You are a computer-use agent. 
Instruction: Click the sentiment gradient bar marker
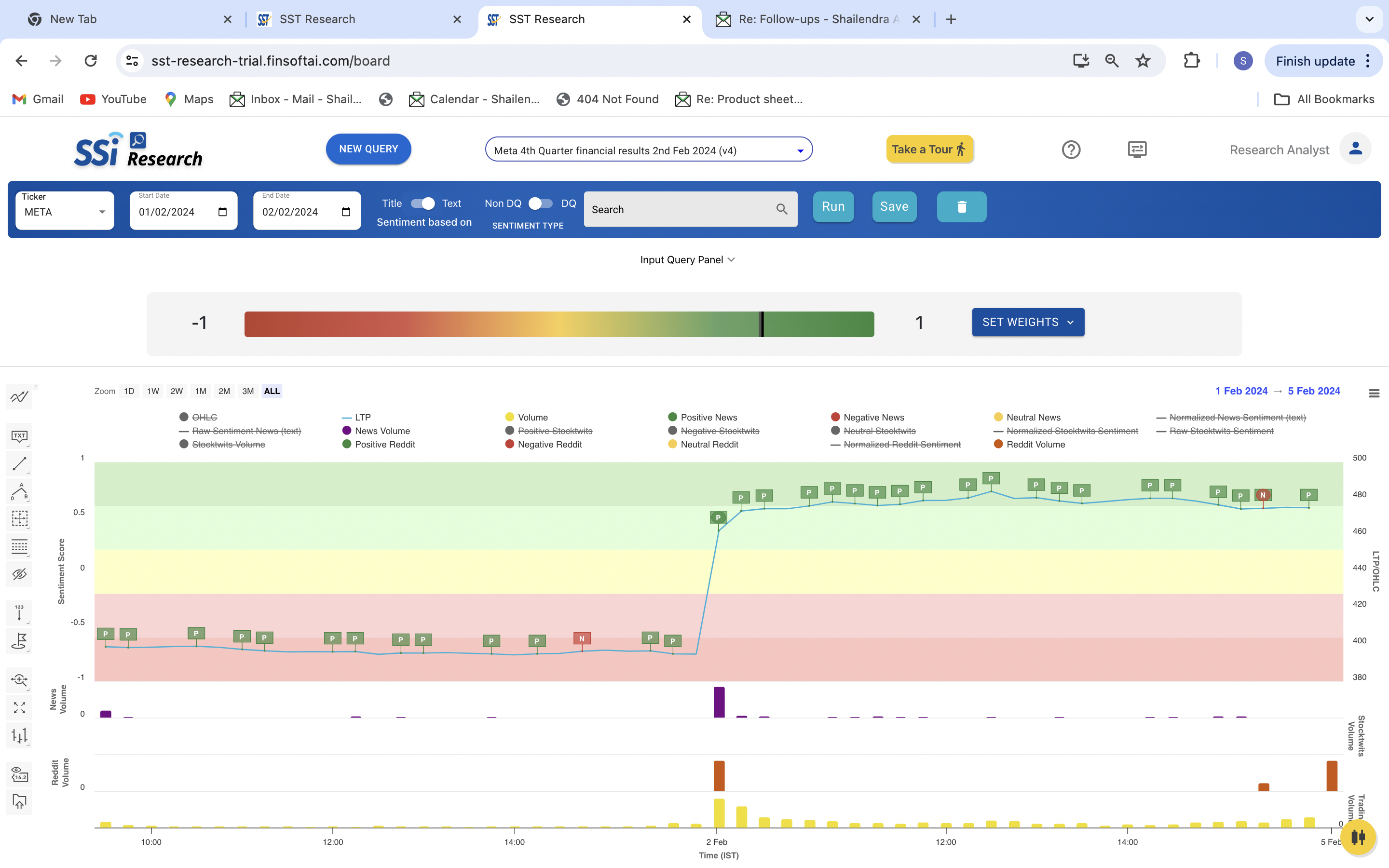point(762,325)
